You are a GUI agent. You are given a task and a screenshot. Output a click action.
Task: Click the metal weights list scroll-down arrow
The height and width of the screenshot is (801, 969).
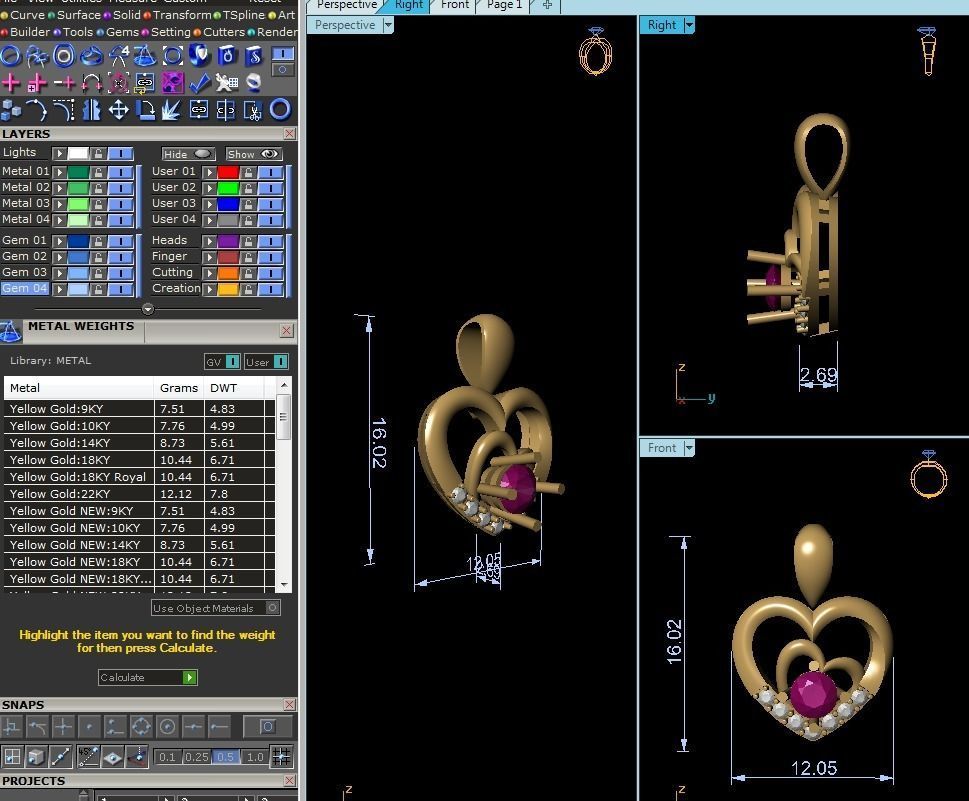pos(284,584)
